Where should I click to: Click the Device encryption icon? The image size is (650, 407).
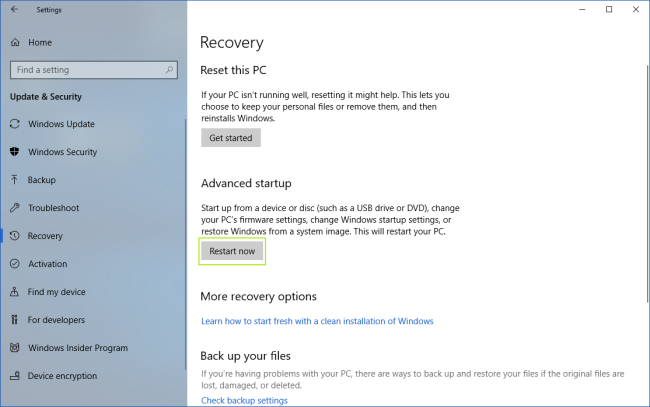[x=15, y=376]
